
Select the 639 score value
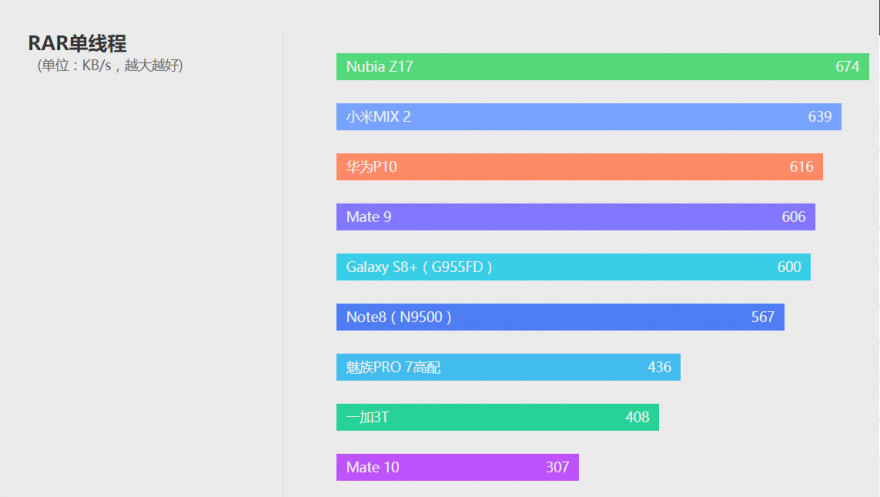click(x=819, y=117)
